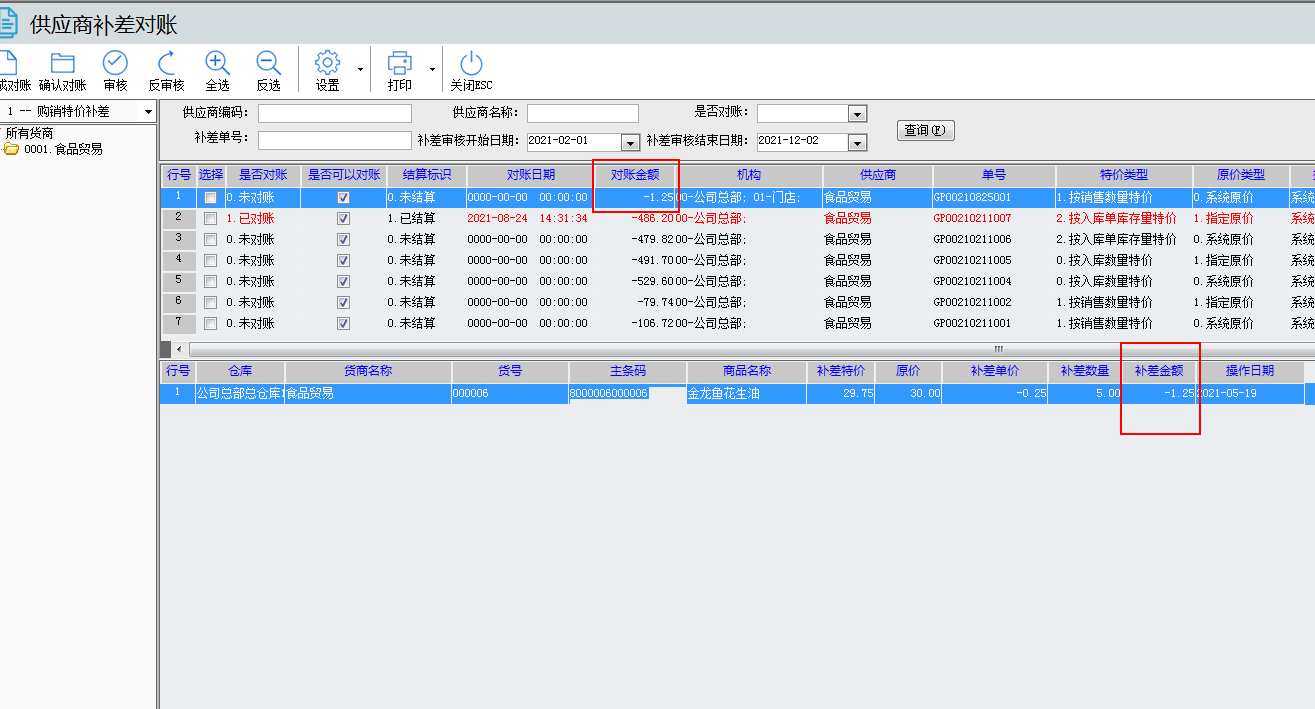Click the 关闭ESC power icon
This screenshot has width=1315, height=709.
(x=471, y=63)
